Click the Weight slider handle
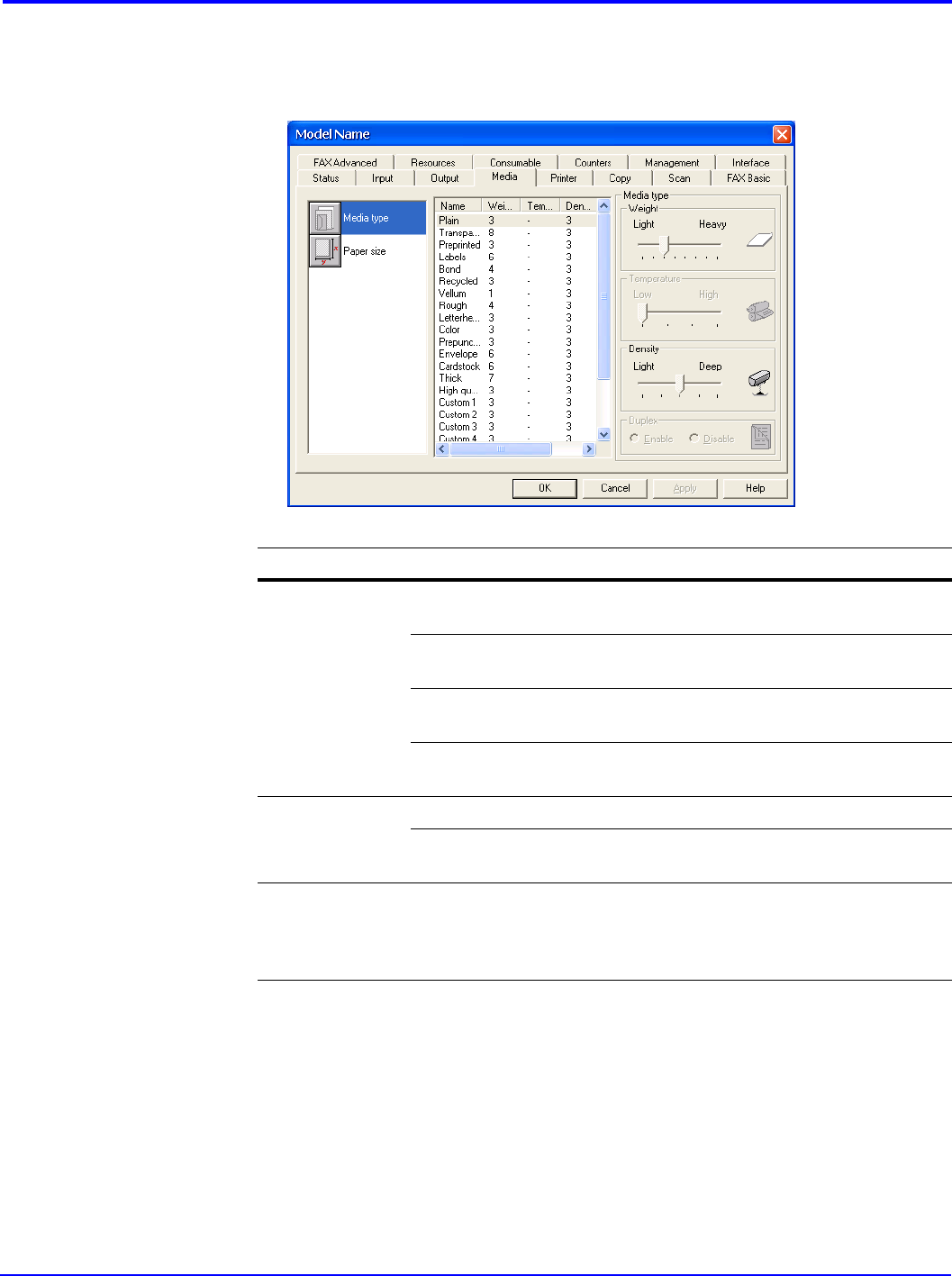Image resolution: width=952 pixels, height=1276 pixels. coord(664,244)
